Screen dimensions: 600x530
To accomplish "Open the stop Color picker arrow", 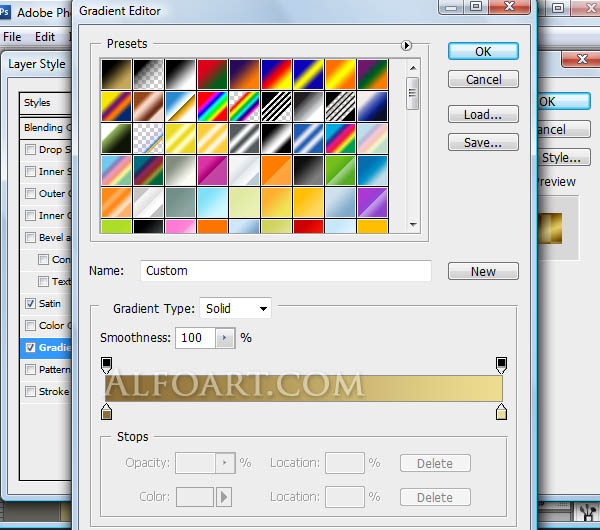I will [224, 497].
